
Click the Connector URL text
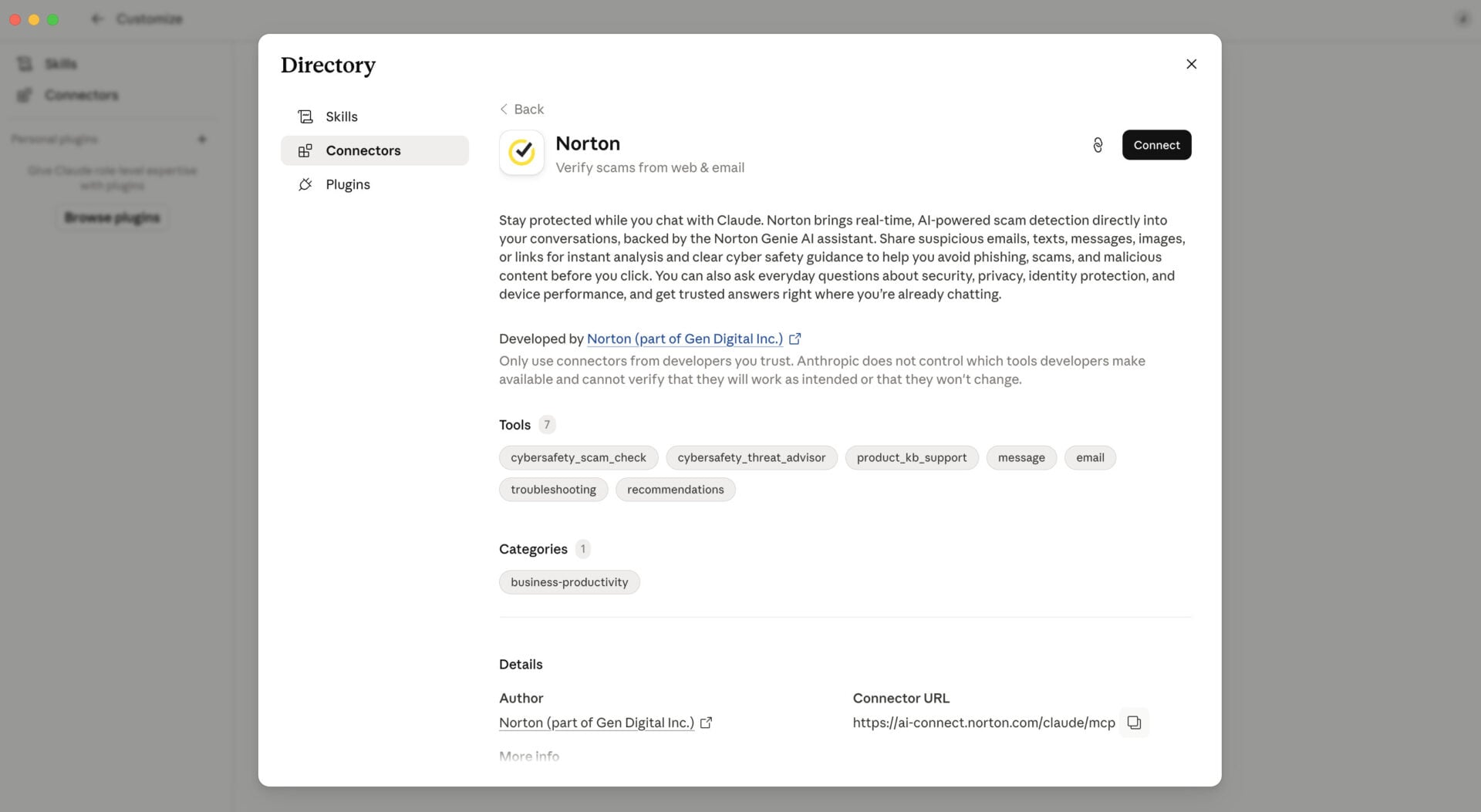983,723
